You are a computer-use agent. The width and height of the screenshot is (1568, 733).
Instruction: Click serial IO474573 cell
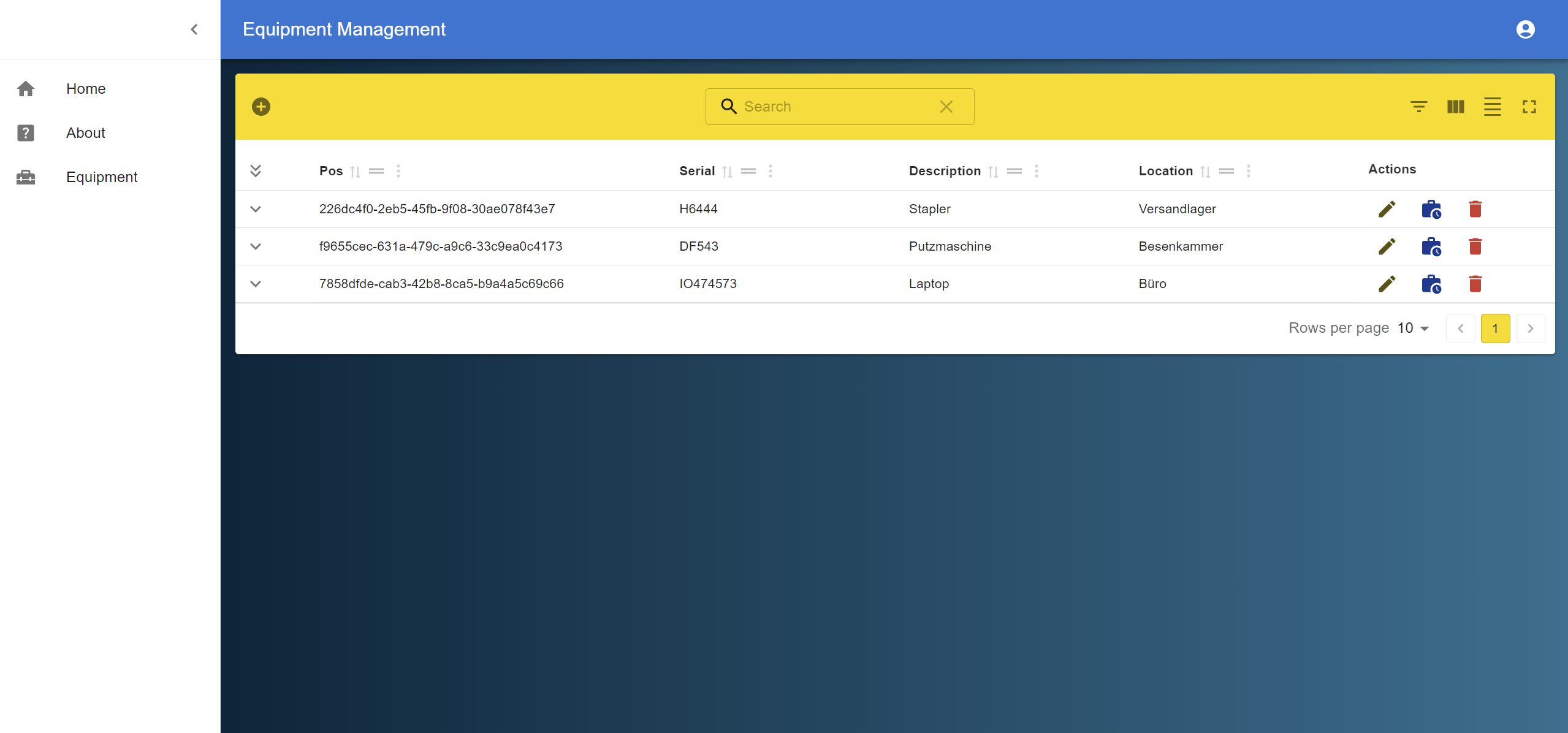(708, 284)
